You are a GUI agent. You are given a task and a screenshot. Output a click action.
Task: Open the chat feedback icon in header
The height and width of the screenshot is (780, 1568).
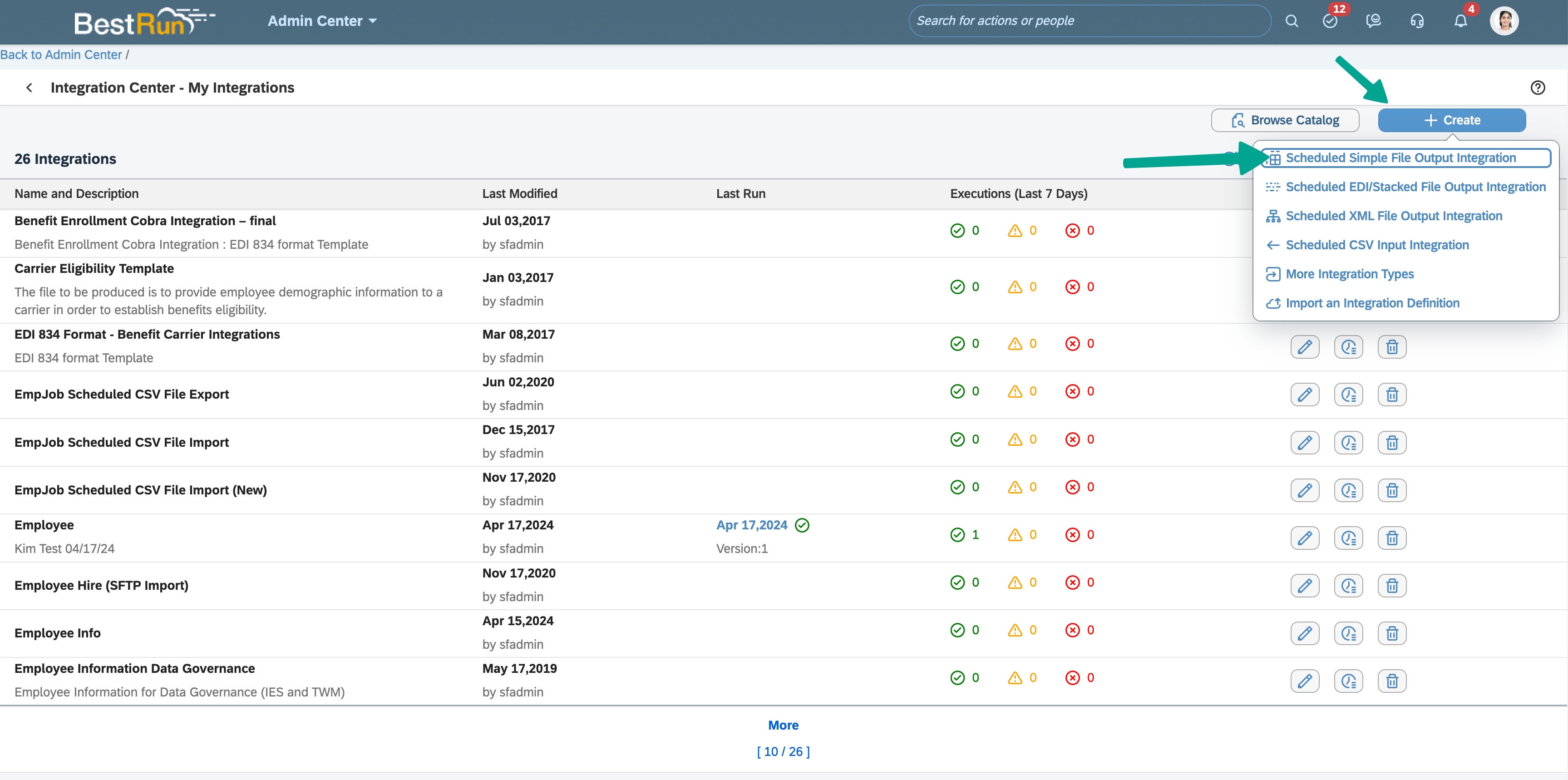point(1373,21)
